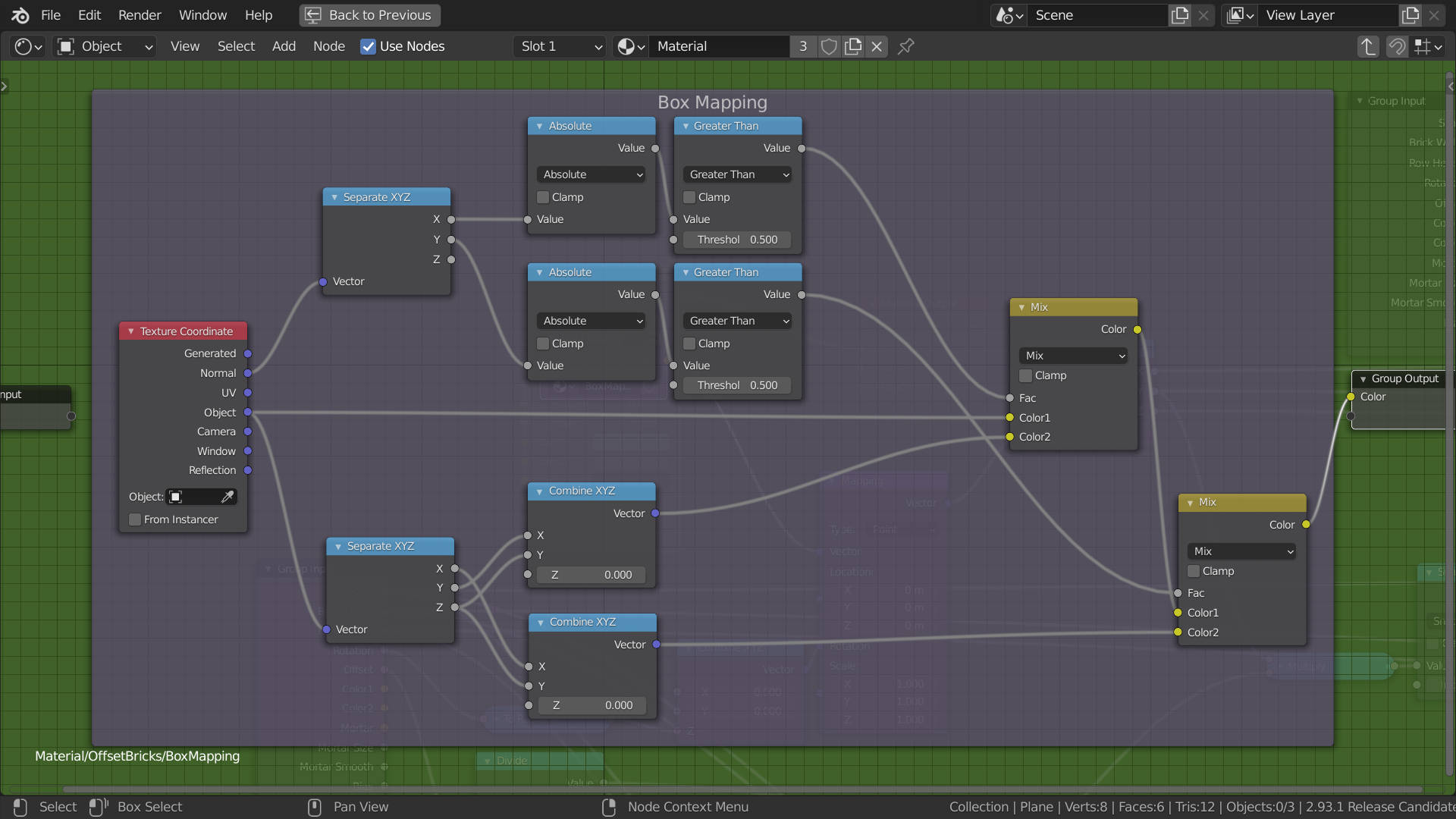Toggle the pin icon in the header

pos(905,46)
